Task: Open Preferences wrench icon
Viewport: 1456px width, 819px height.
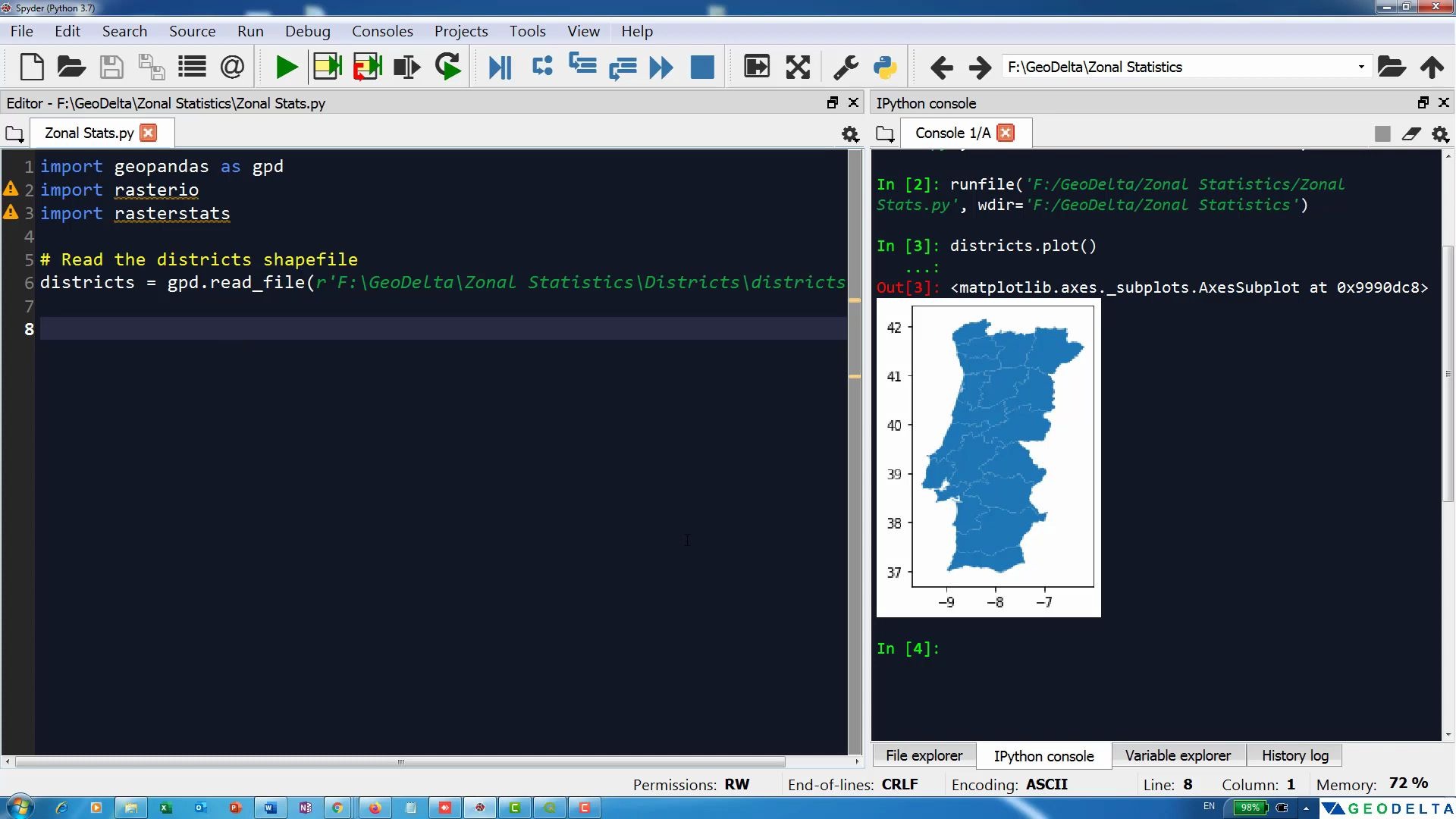Action: (x=846, y=67)
